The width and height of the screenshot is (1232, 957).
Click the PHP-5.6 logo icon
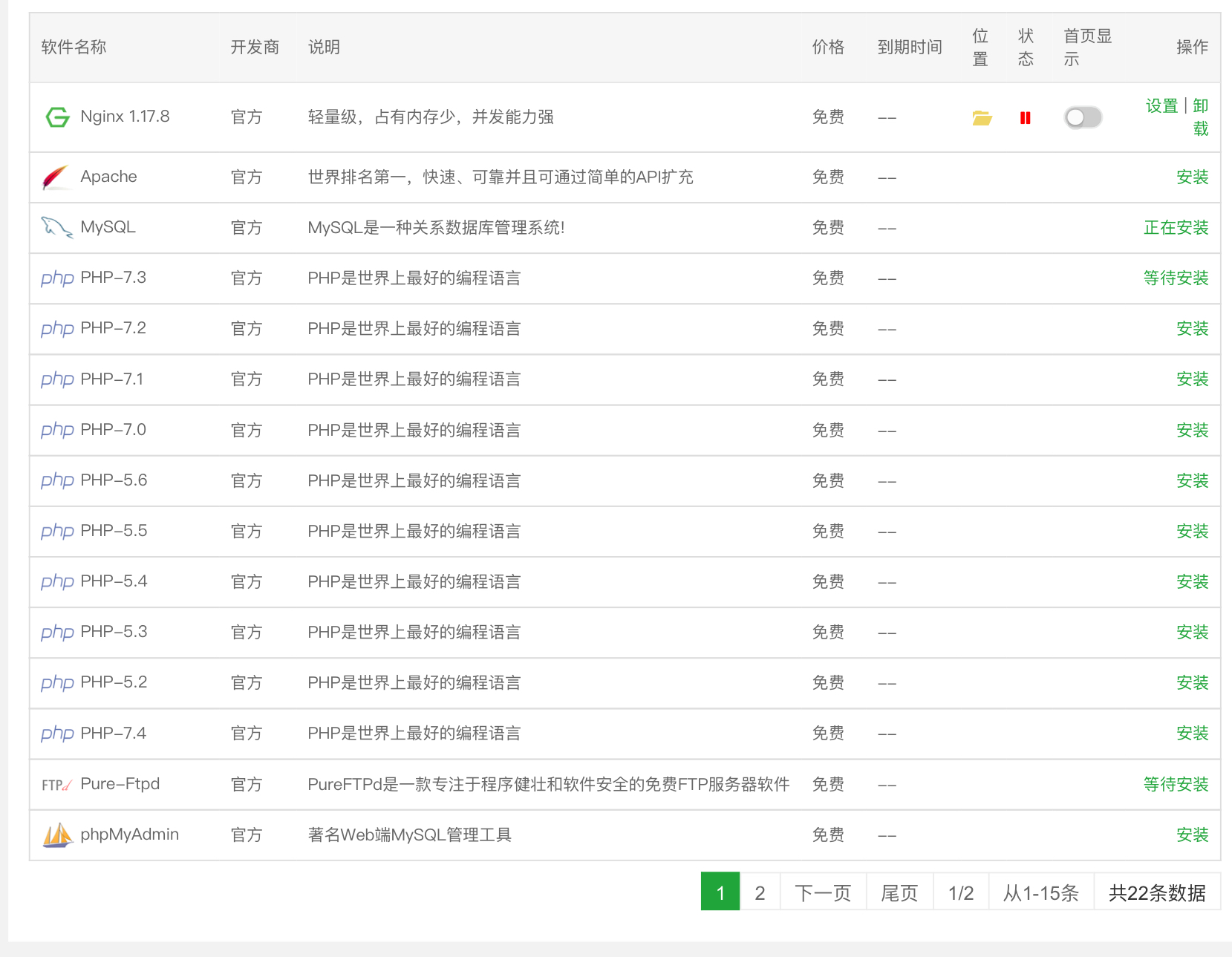(x=57, y=480)
